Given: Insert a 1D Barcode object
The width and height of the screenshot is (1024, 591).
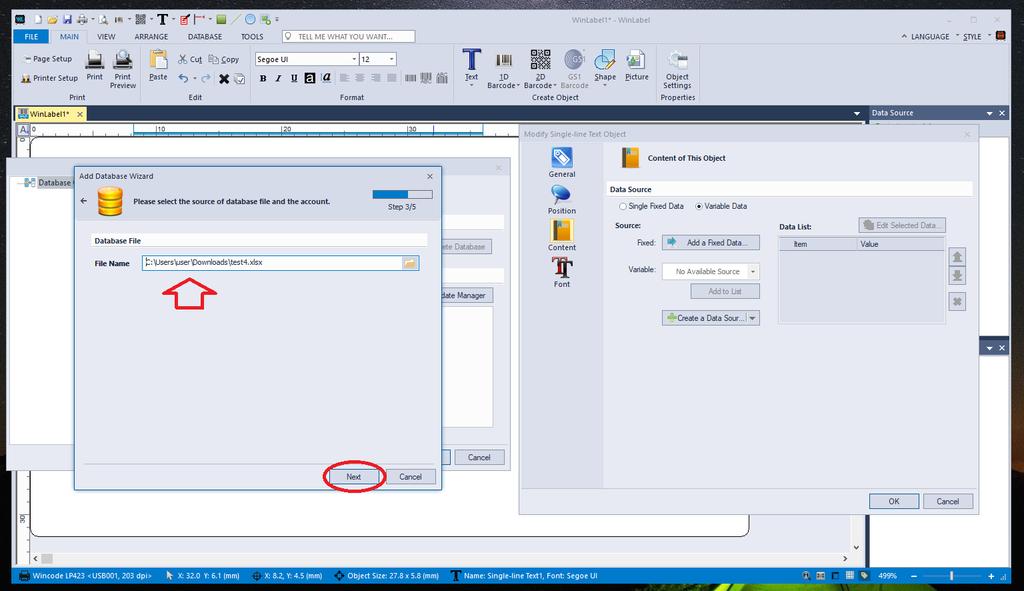Looking at the screenshot, I should click(x=504, y=69).
